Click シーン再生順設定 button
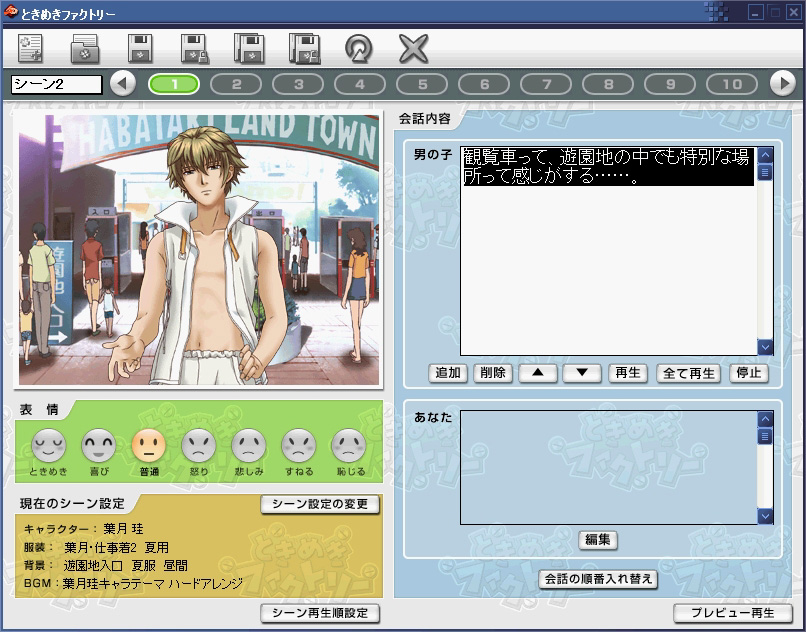This screenshot has width=806, height=632. coord(320,613)
